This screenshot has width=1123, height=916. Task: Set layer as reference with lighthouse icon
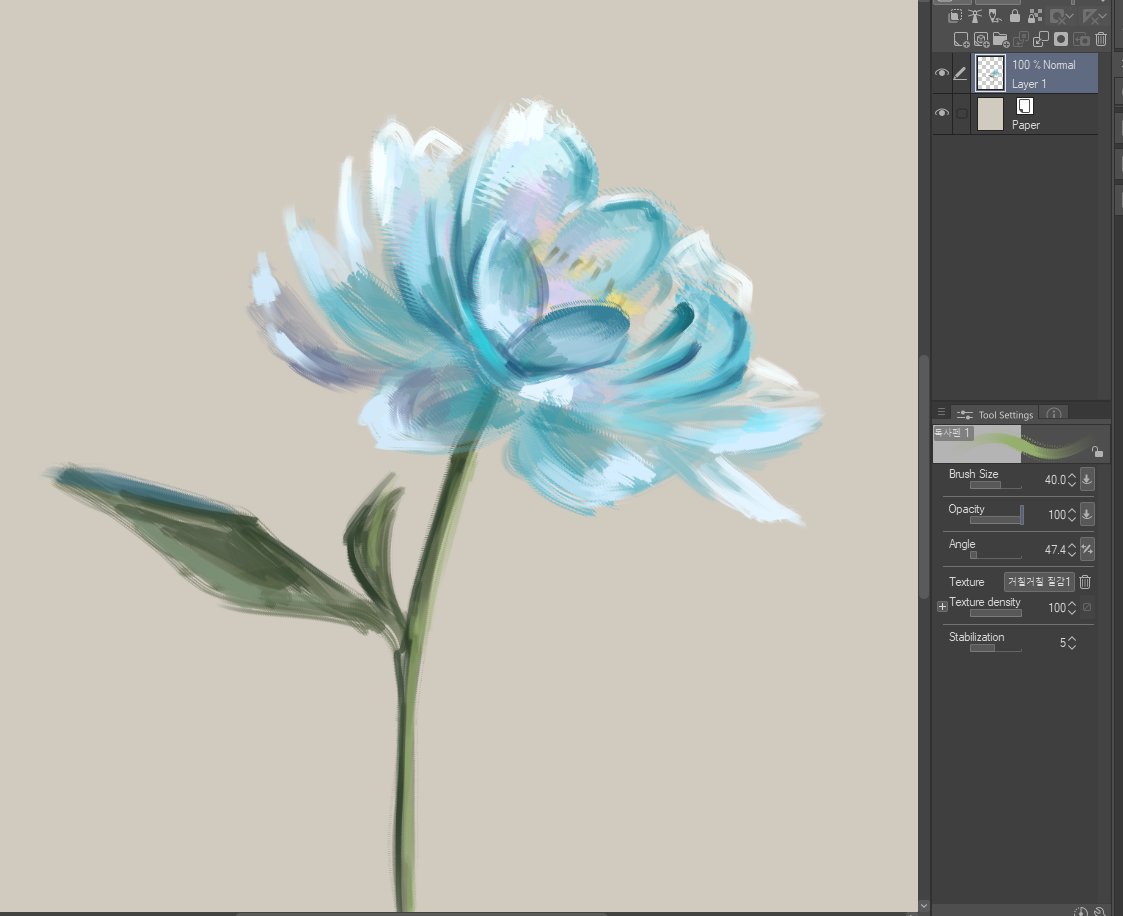(x=975, y=16)
